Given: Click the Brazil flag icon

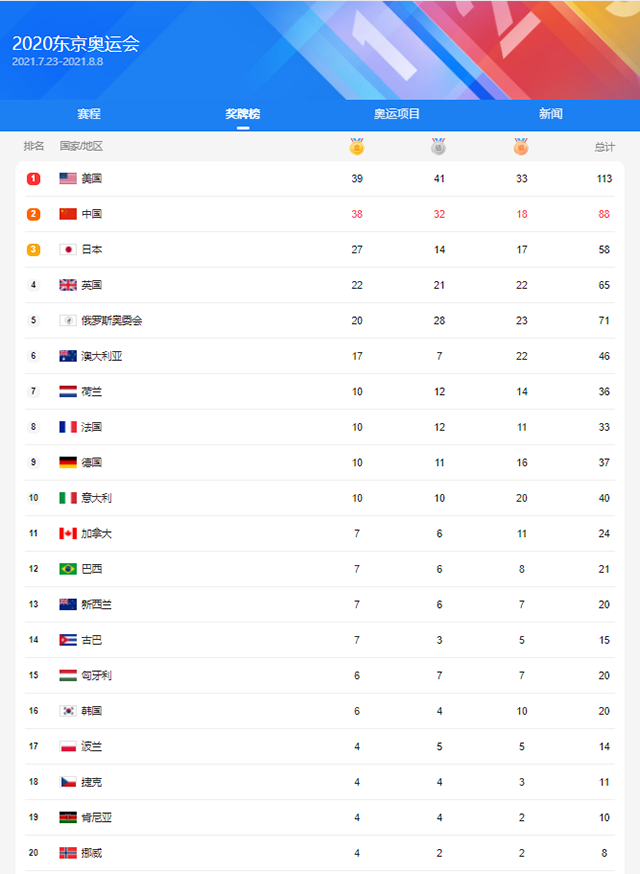Looking at the screenshot, I should 68,569.
